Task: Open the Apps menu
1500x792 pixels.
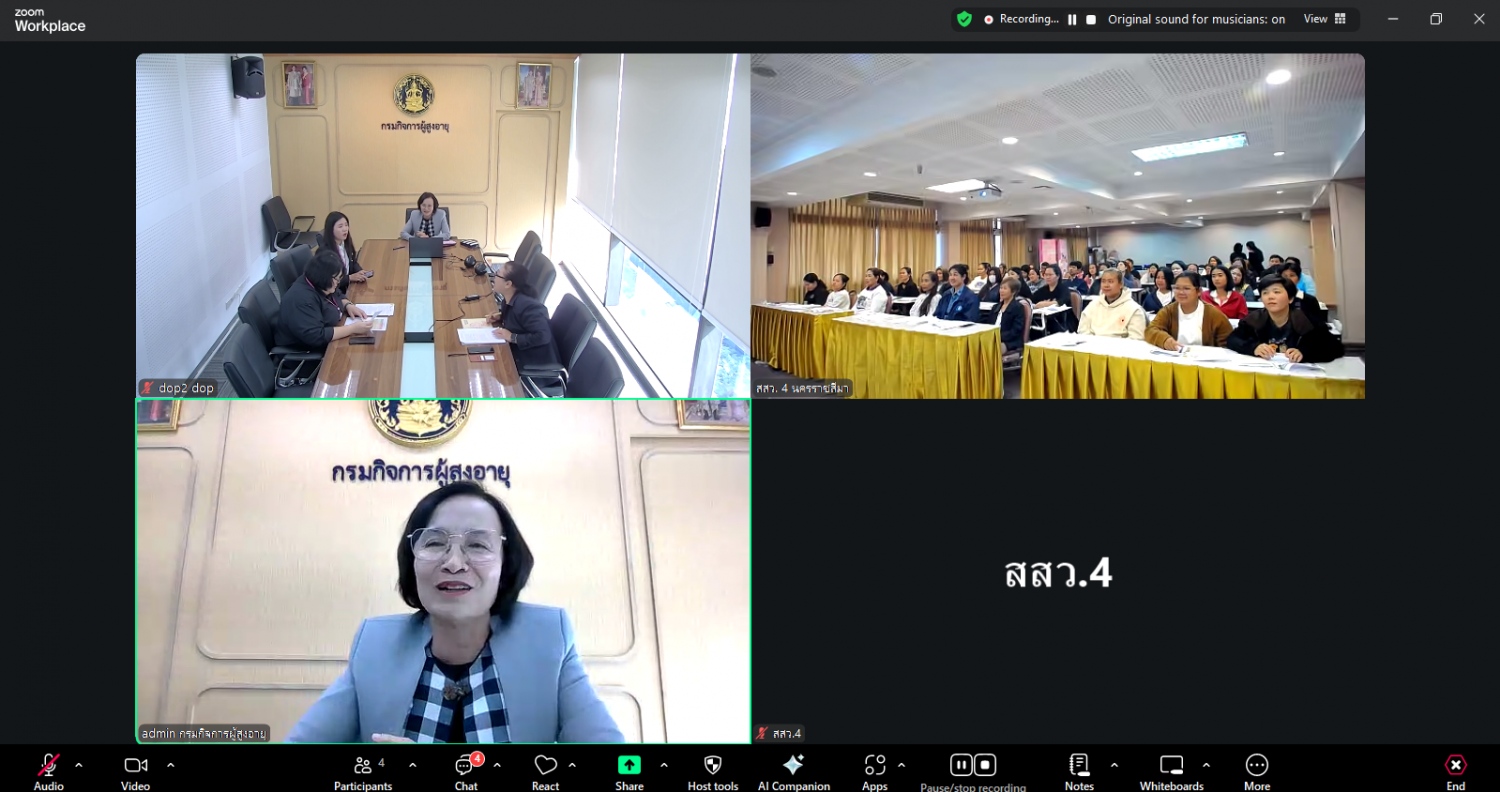Action: click(x=875, y=766)
